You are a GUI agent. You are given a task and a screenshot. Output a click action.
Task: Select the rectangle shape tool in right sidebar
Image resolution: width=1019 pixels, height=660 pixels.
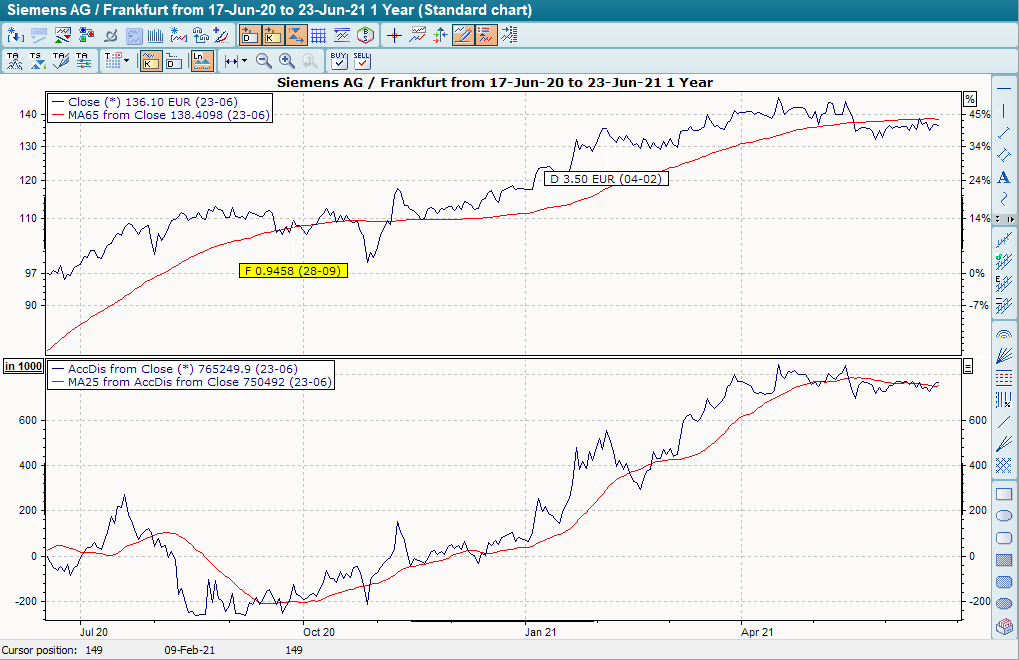[1003, 493]
